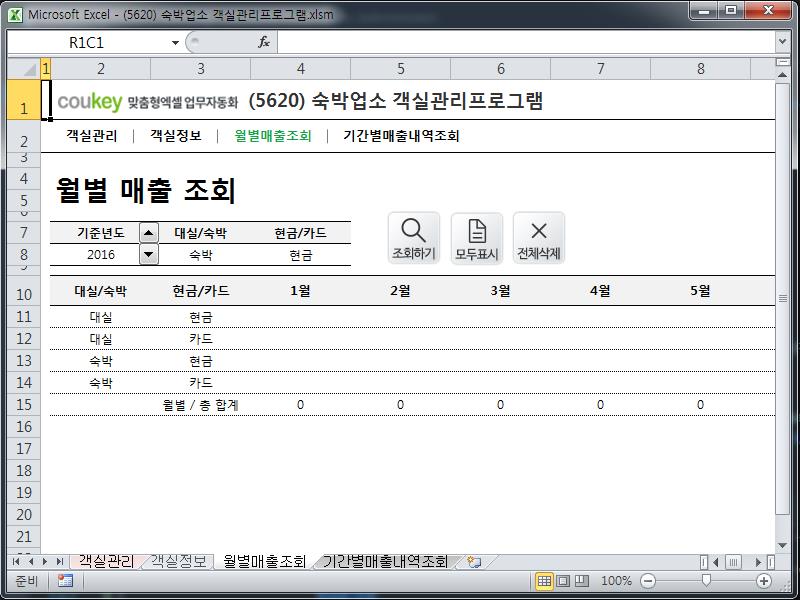Select column header 8
This screenshot has width=800, height=600.
coord(701,69)
